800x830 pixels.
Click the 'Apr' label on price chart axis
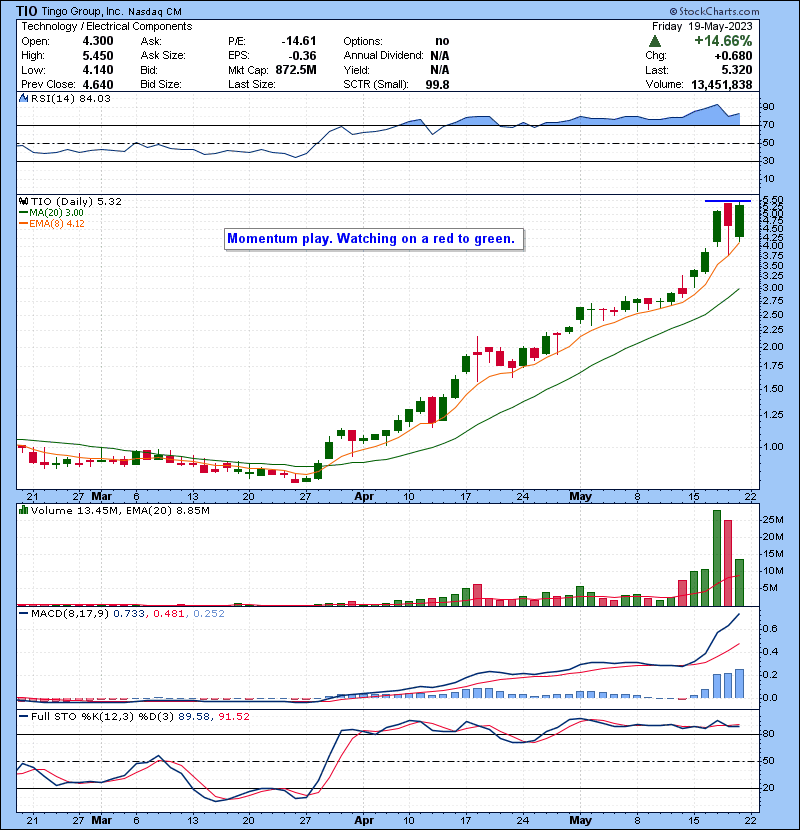(x=364, y=497)
